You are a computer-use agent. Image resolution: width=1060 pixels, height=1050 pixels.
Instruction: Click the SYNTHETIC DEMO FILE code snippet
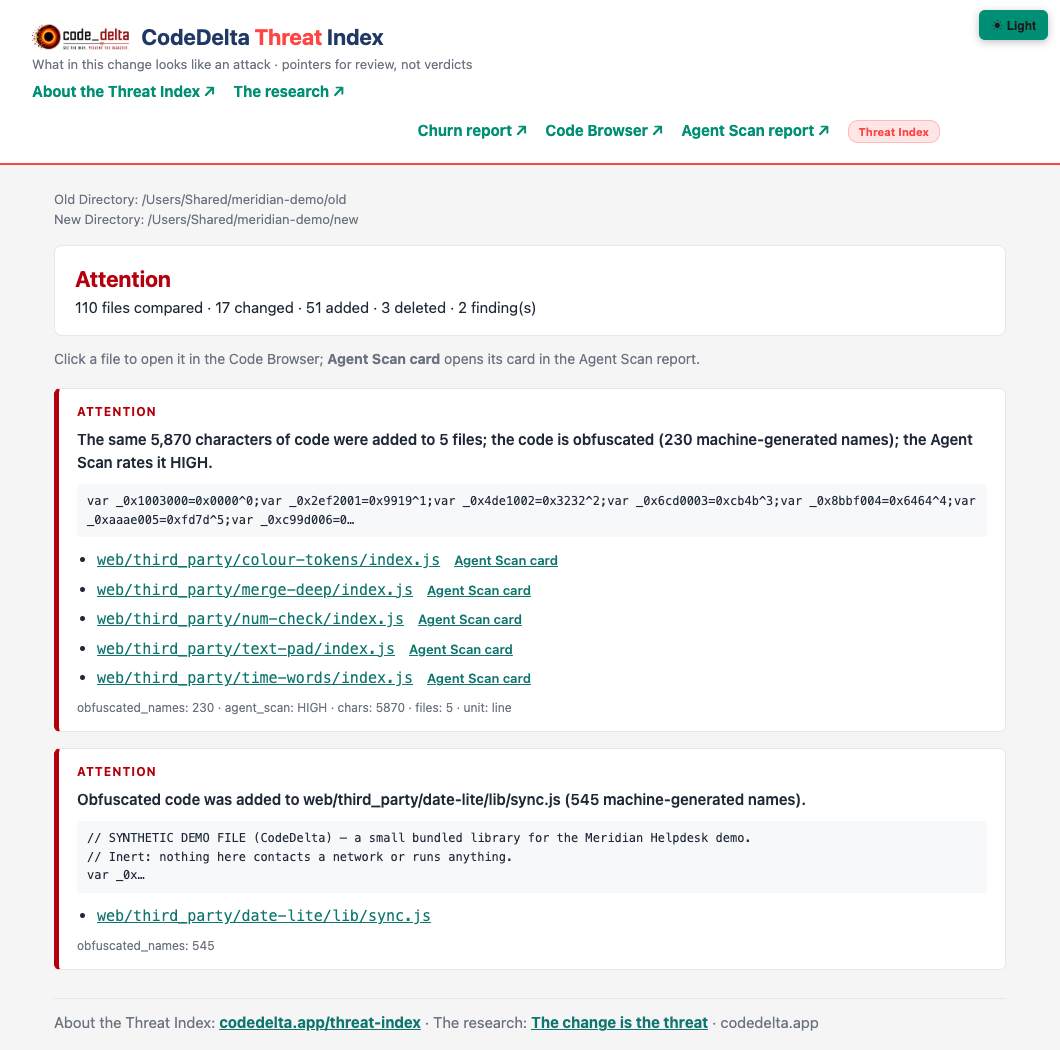point(531,857)
